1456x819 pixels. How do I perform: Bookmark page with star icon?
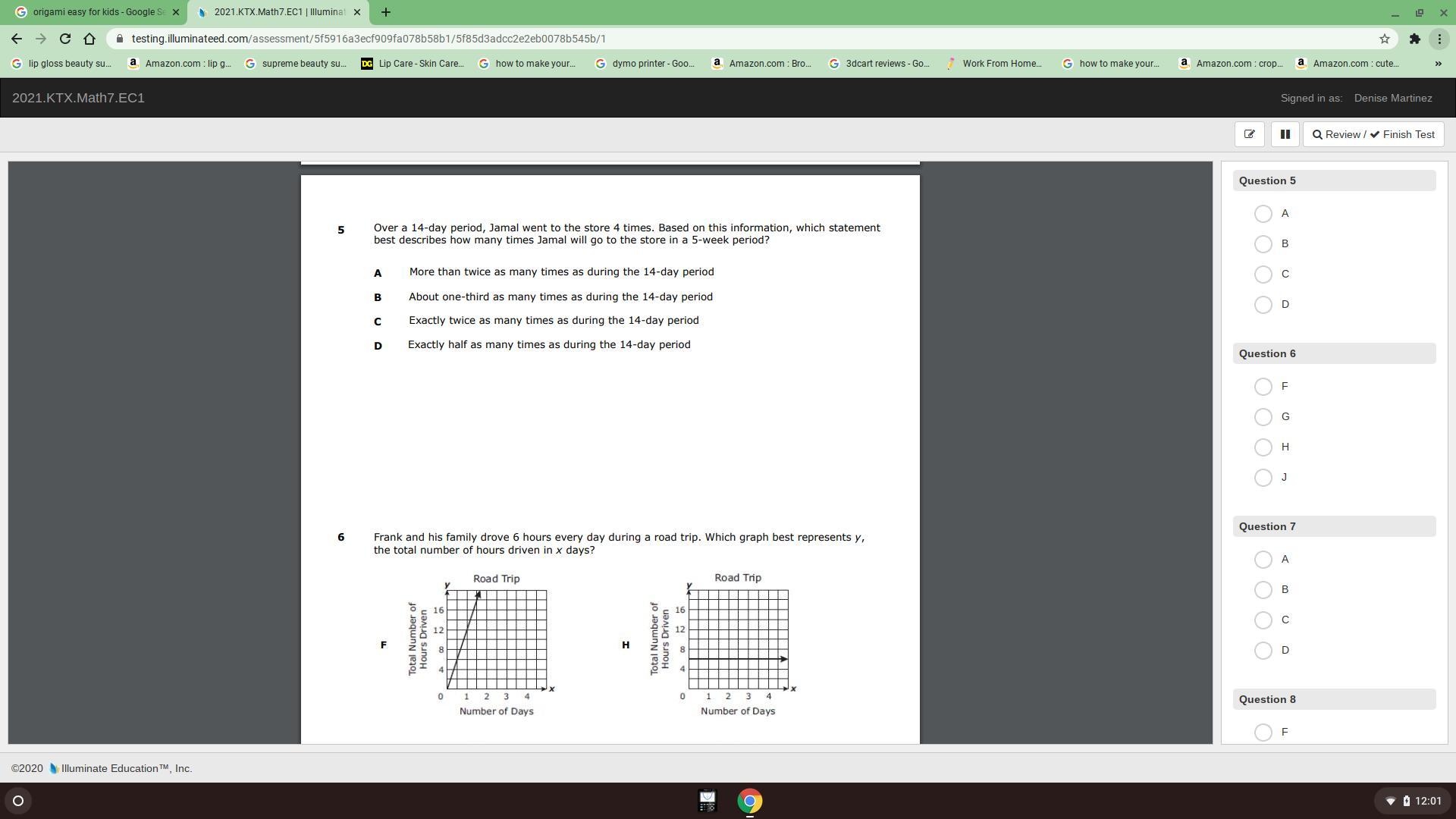tap(1384, 39)
